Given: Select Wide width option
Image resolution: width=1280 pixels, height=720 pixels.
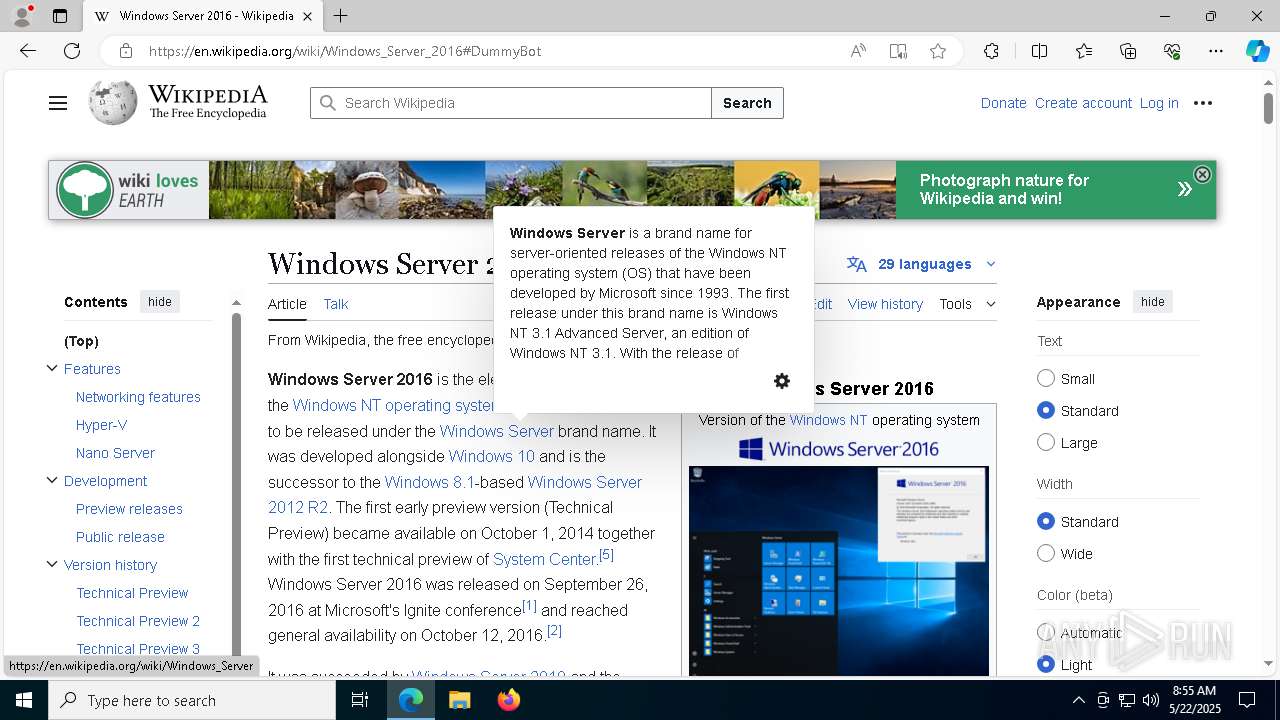Looking at the screenshot, I should pyautogui.click(x=1046, y=553).
